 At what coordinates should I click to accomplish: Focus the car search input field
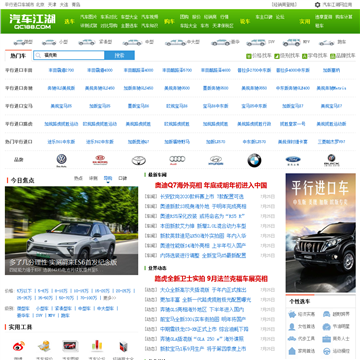[x=69, y=55]
